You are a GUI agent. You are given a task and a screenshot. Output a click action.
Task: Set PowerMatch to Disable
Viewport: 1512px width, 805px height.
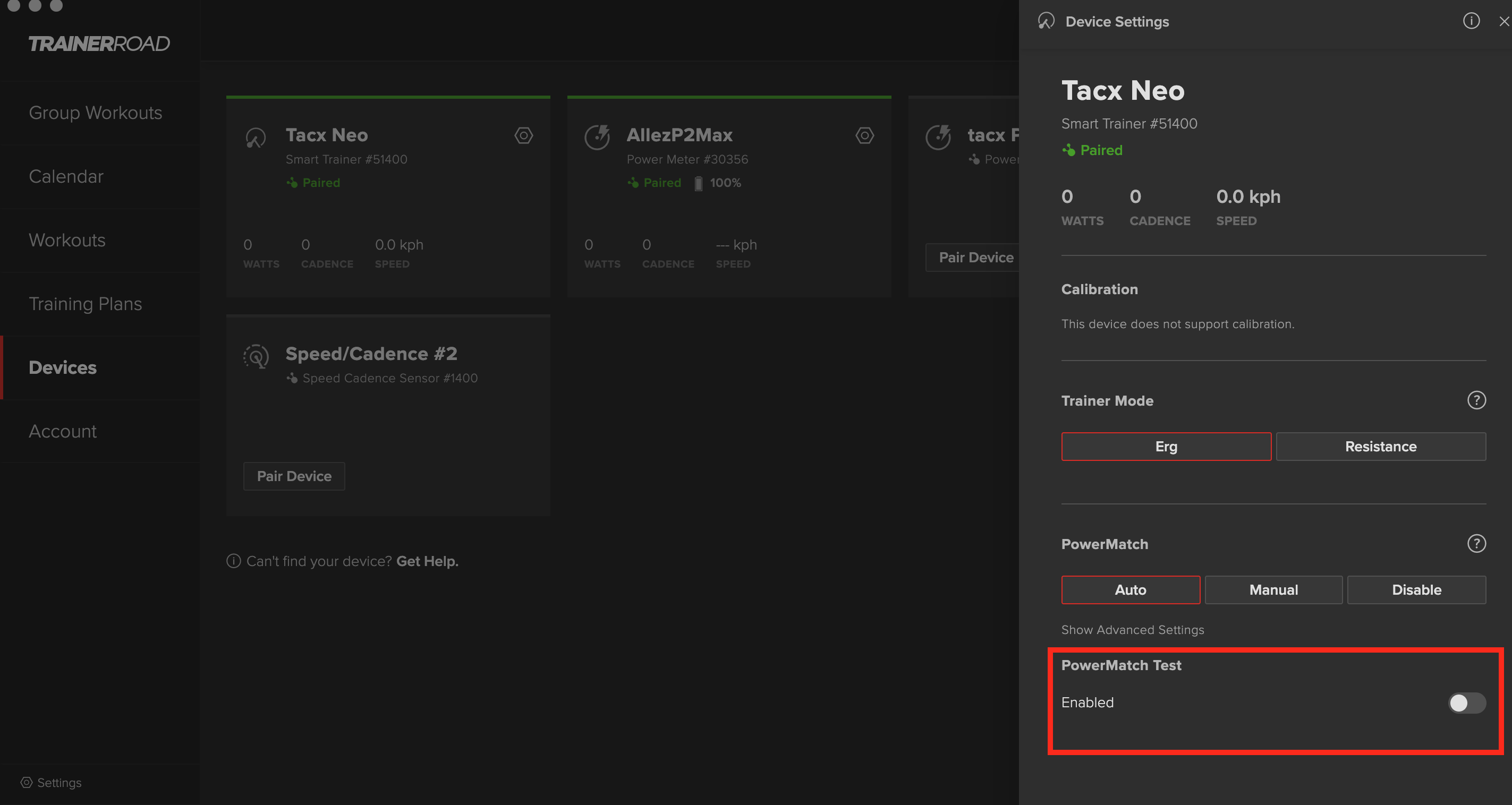pyautogui.click(x=1416, y=589)
